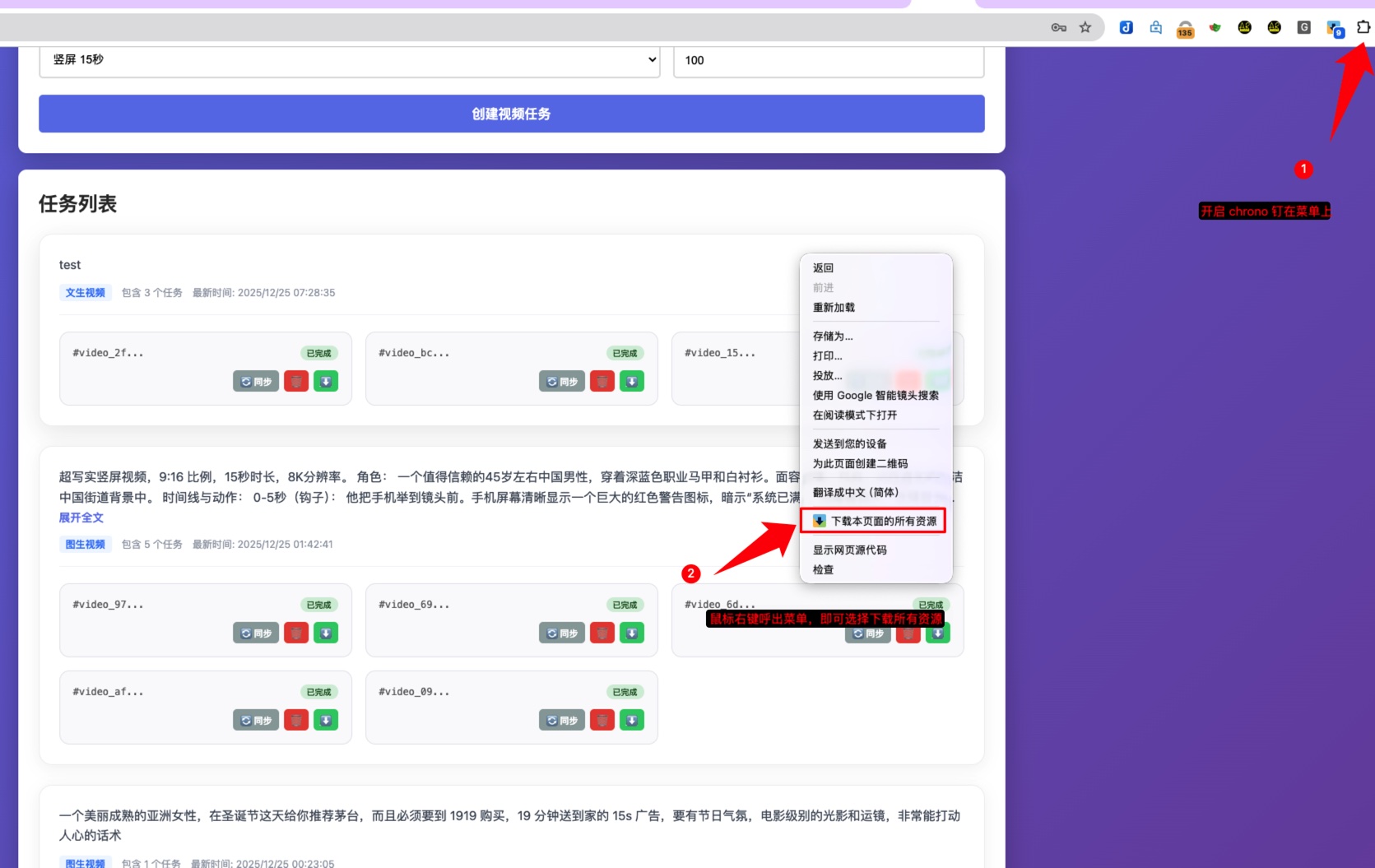Viewport: 1375px width, 868px height.
Task: Click the red delete icon for #video_2f
Action: [x=296, y=382]
